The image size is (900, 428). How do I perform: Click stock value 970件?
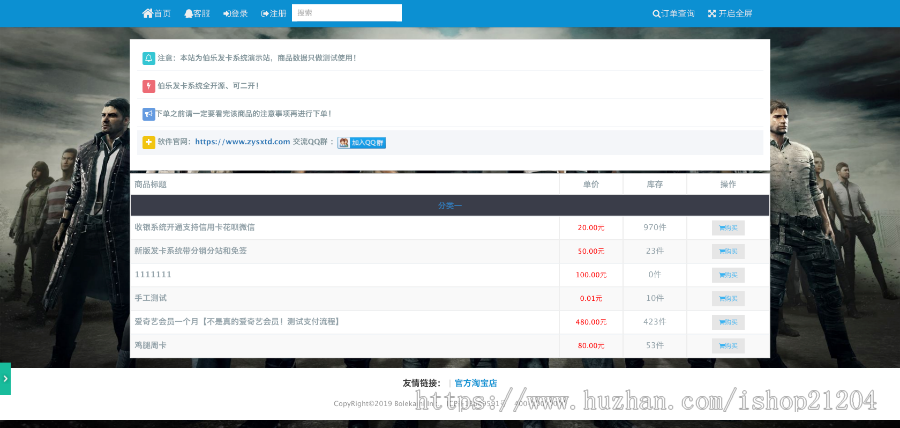pyautogui.click(x=655, y=227)
